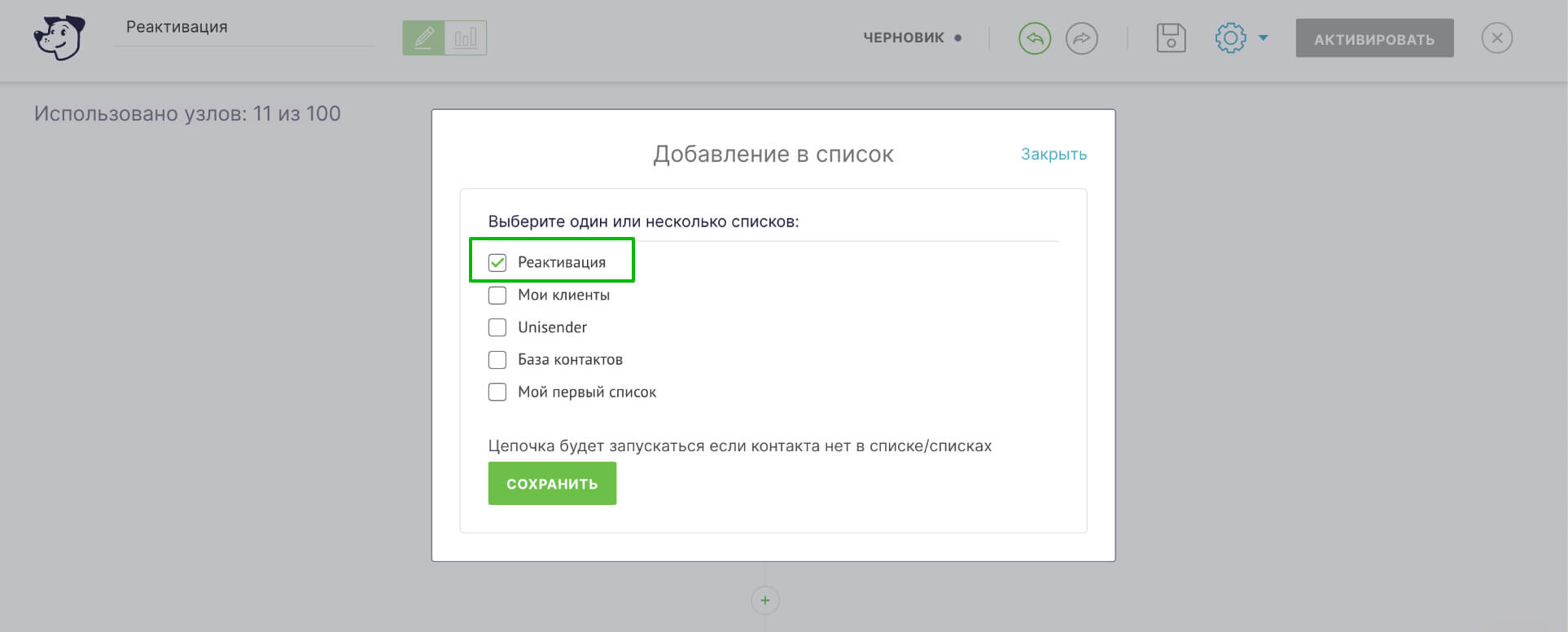Click the Активировать button

point(1374,38)
